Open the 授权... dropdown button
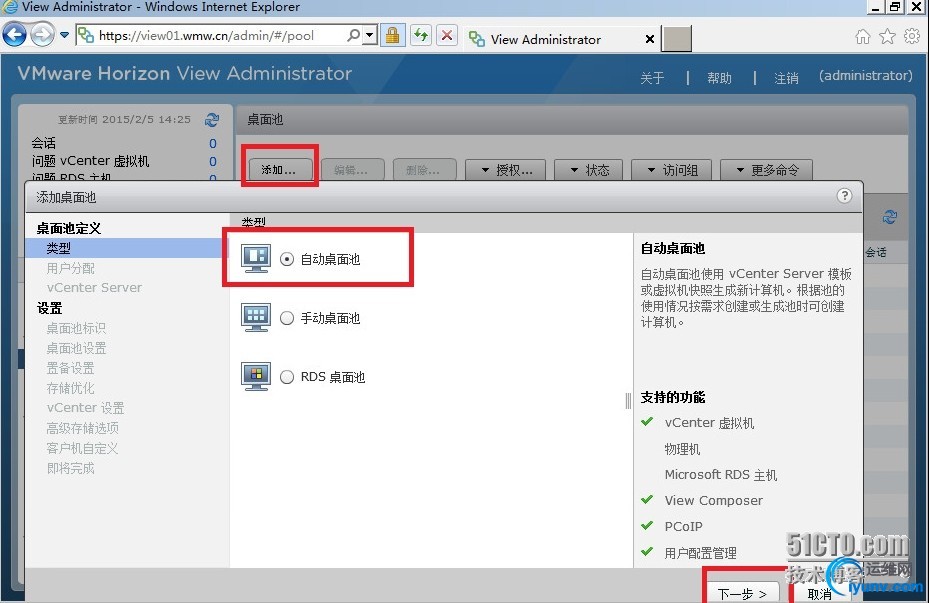The width and height of the screenshot is (929, 603). (506, 171)
